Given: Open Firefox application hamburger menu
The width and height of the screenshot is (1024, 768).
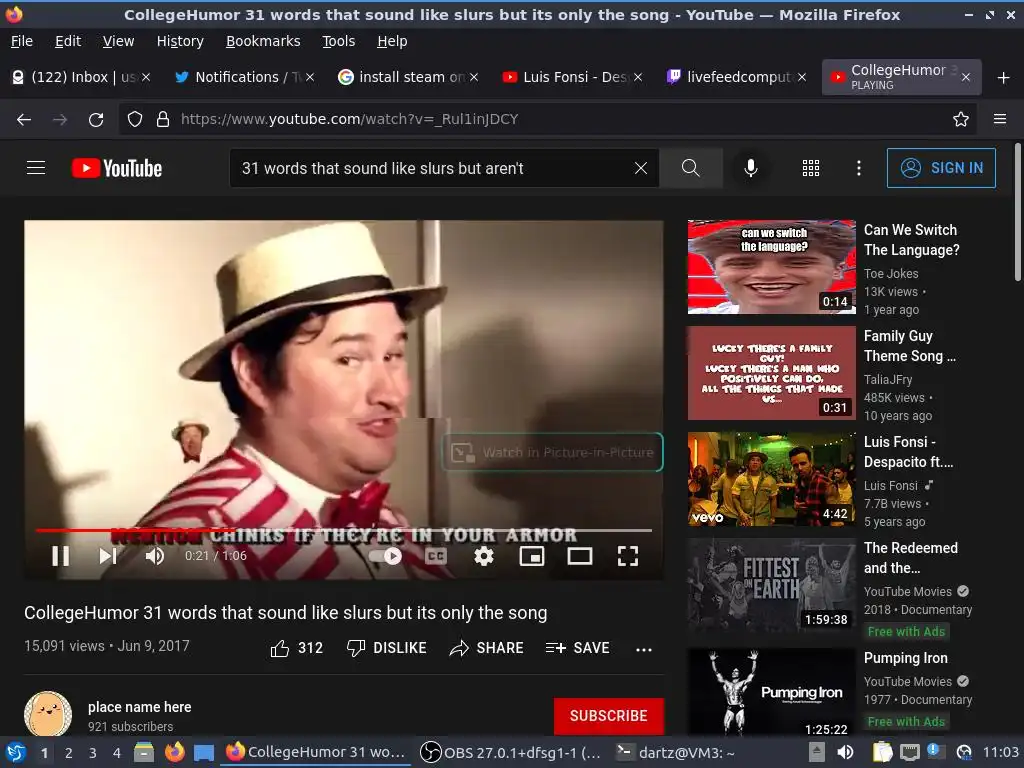Looking at the screenshot, I should pos(1000,120).
